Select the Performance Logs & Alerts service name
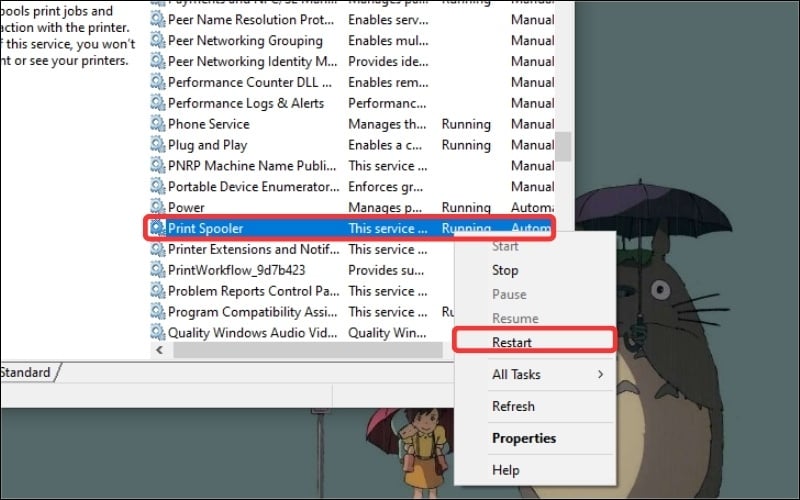Viewport: 800px width, 500px height. coord(246,103)
